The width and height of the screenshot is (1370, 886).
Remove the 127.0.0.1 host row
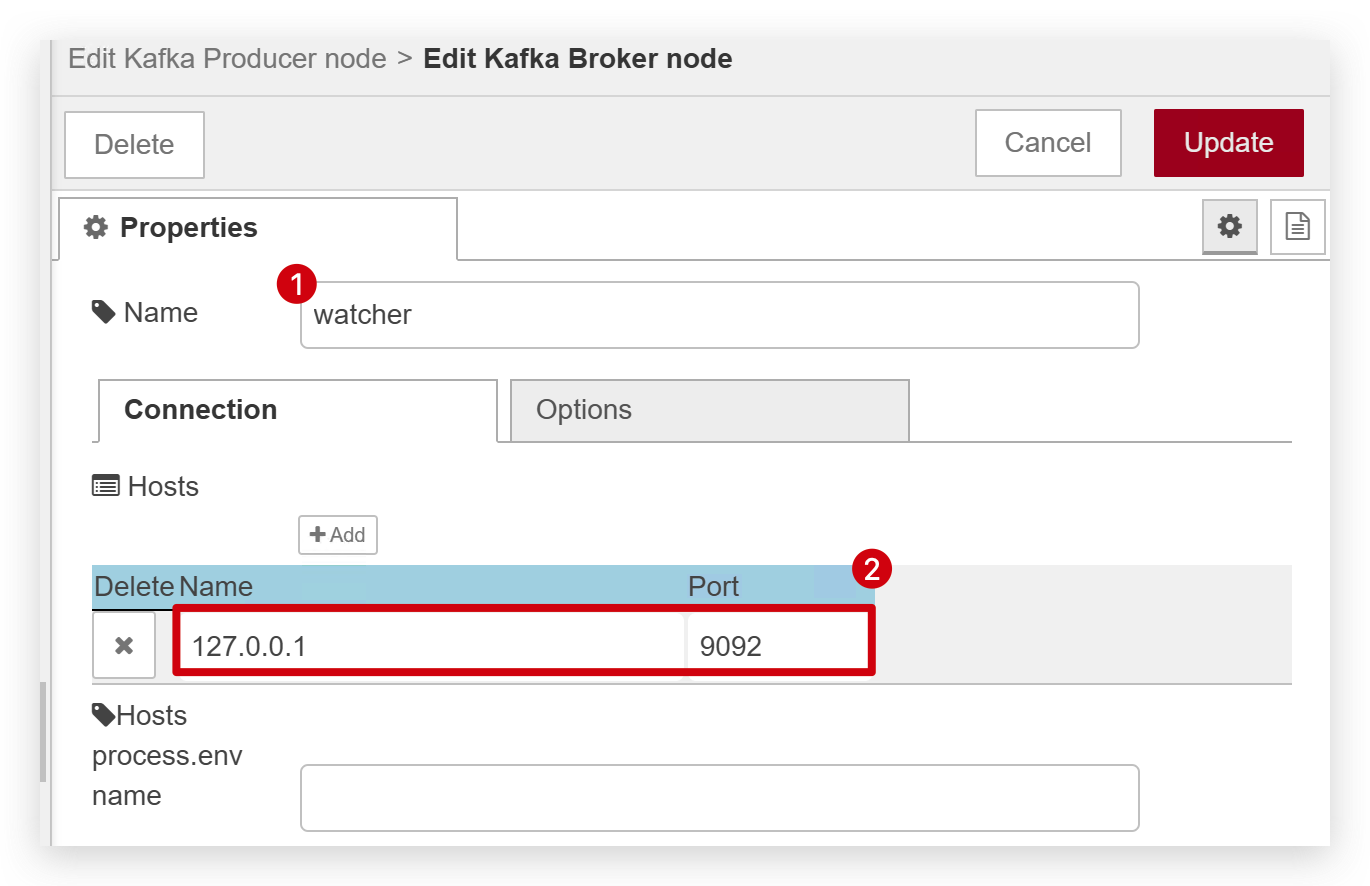click(x=124, y=645)
